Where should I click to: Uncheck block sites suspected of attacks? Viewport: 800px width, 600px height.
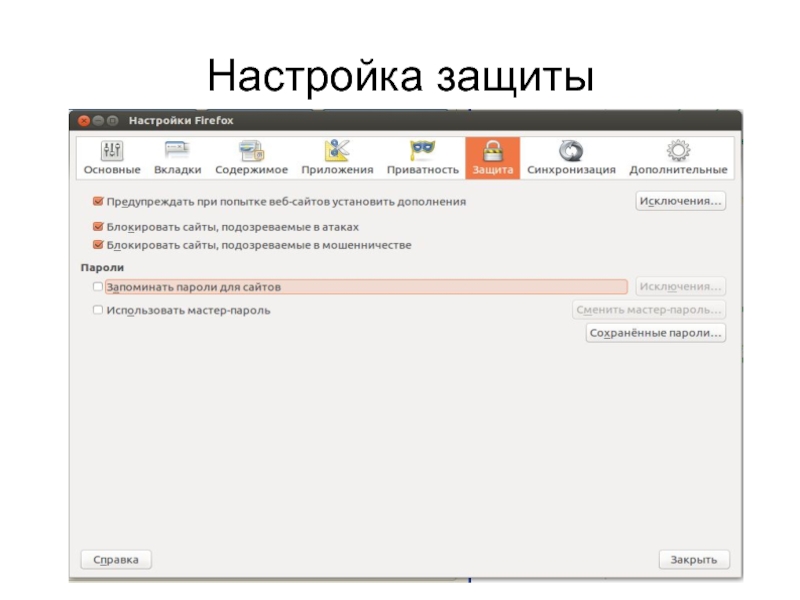98,227
